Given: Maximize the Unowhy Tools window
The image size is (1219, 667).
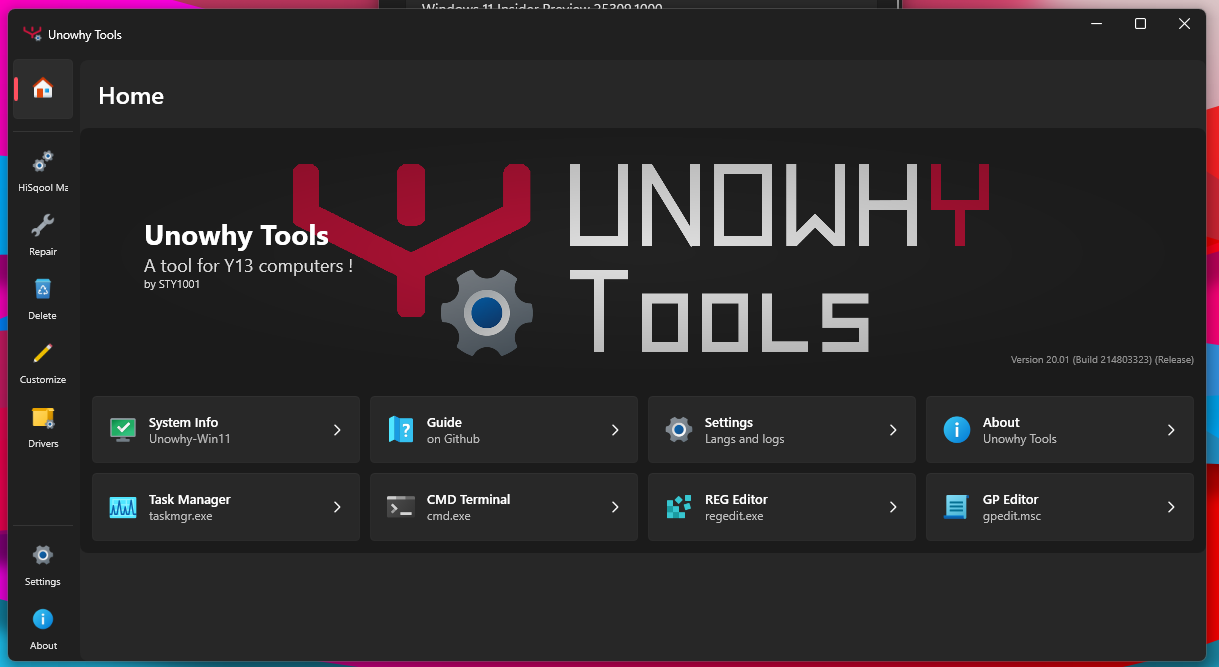Looking at the screenshot, I should click(x=1140, y=24).
